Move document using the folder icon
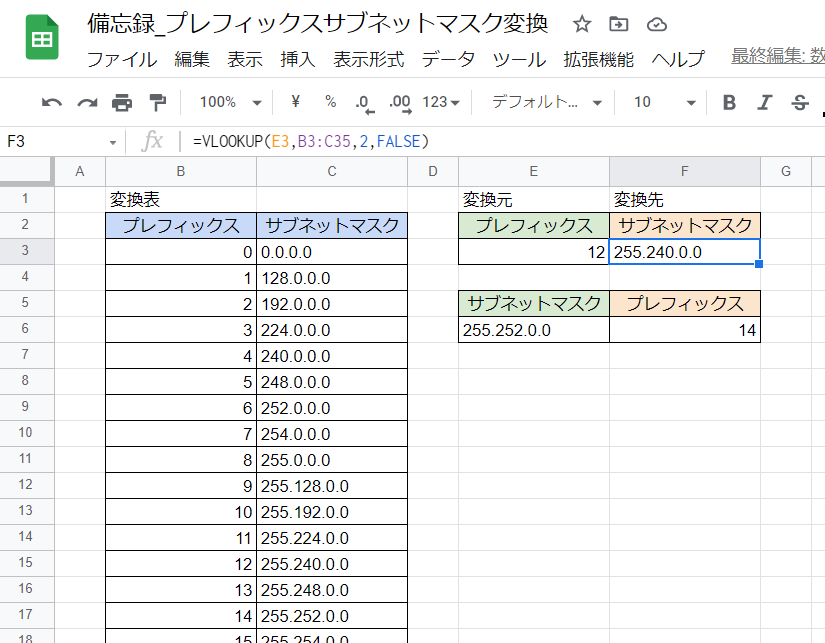Viewport: 825px width, 643px height. [618, 24]
